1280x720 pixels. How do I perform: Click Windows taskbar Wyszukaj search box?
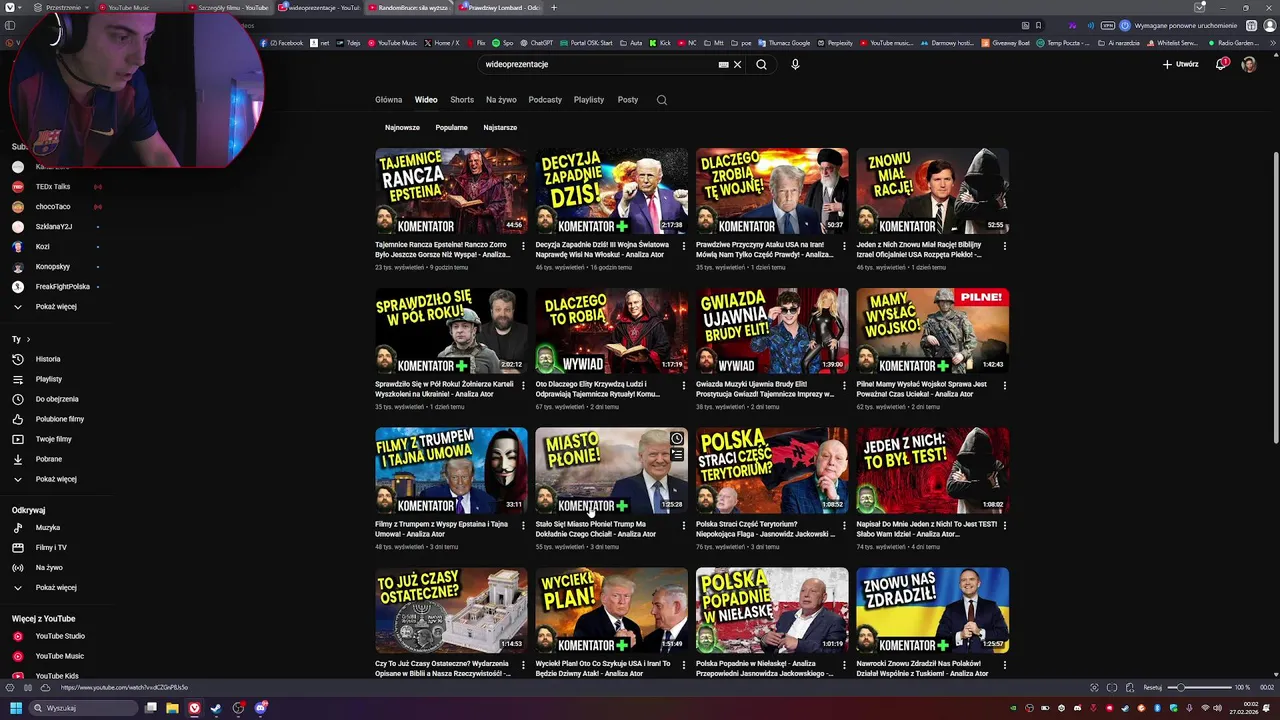(82, 708)
